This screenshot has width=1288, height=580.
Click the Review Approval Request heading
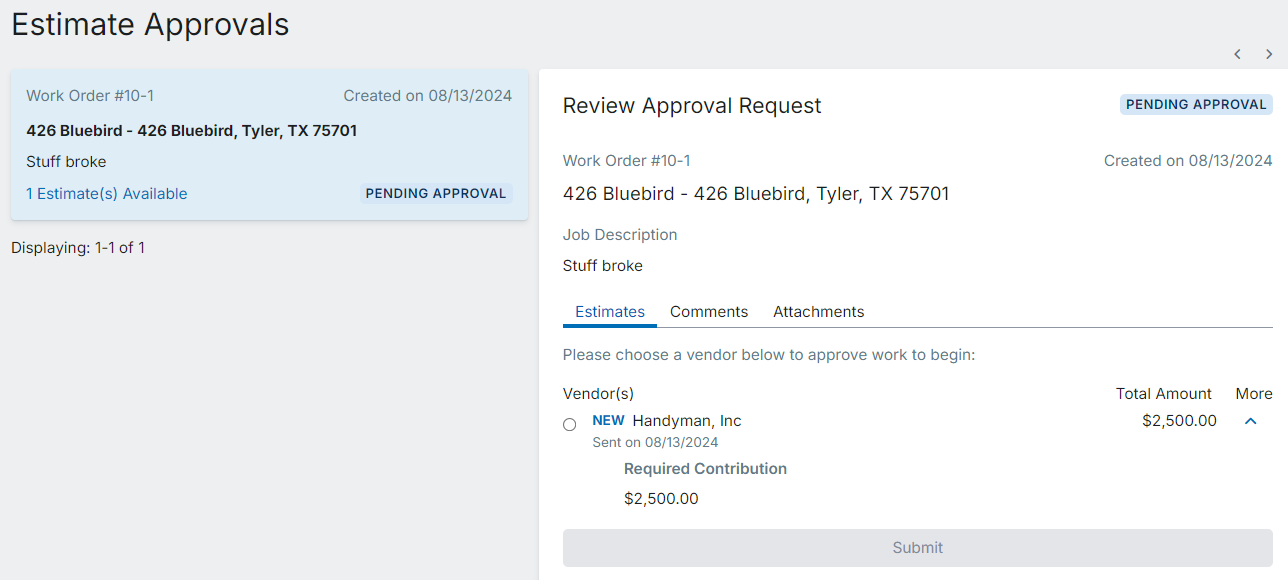point(692,106)
